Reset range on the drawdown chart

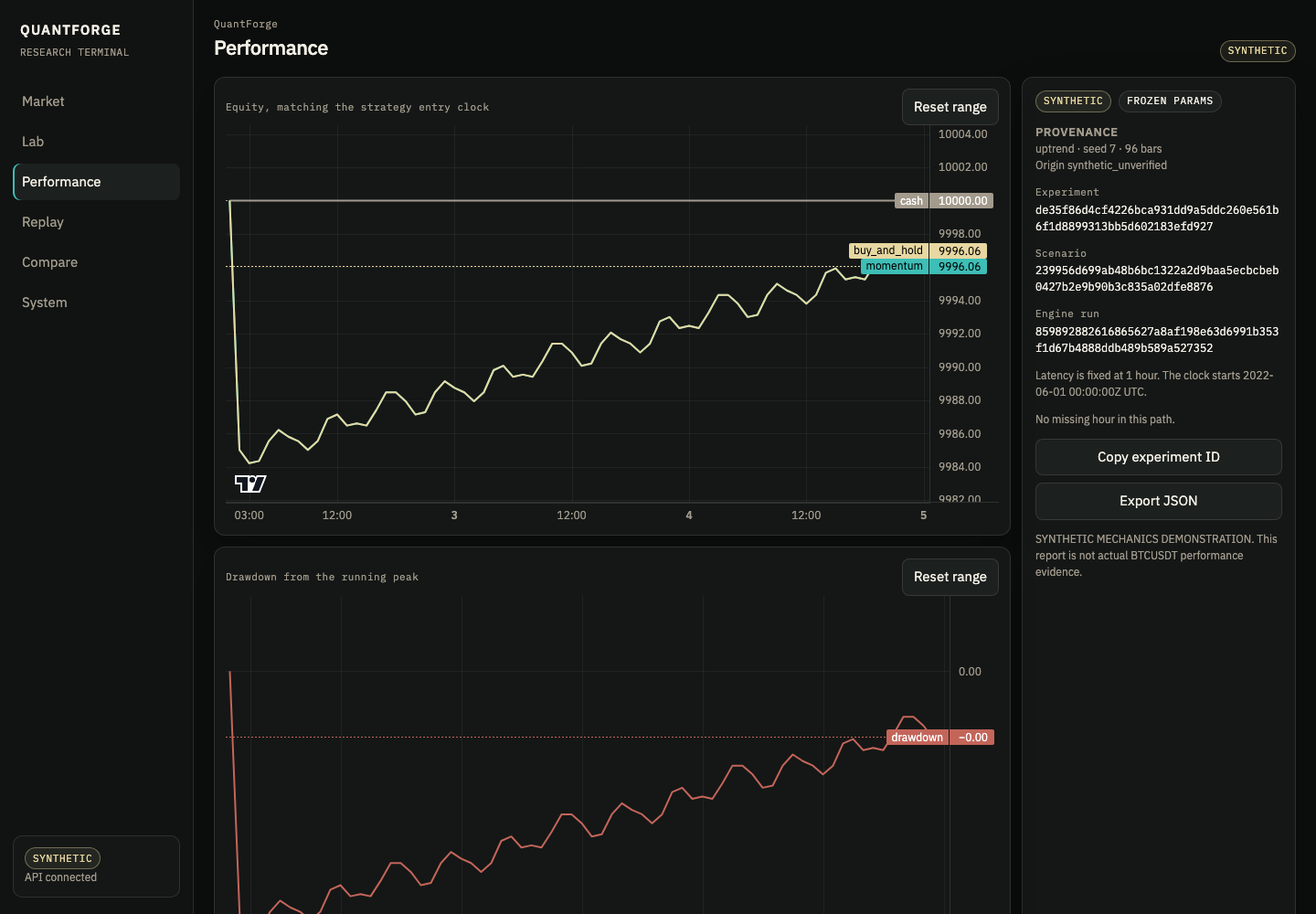point(950,577)
